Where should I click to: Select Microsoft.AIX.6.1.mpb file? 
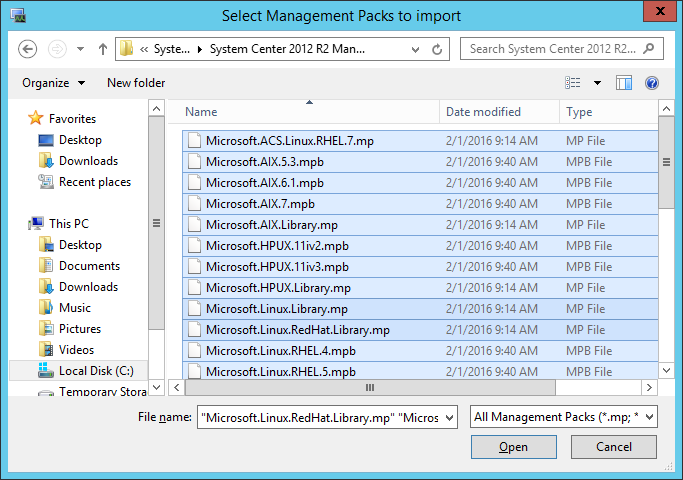(x=420, y=183)
